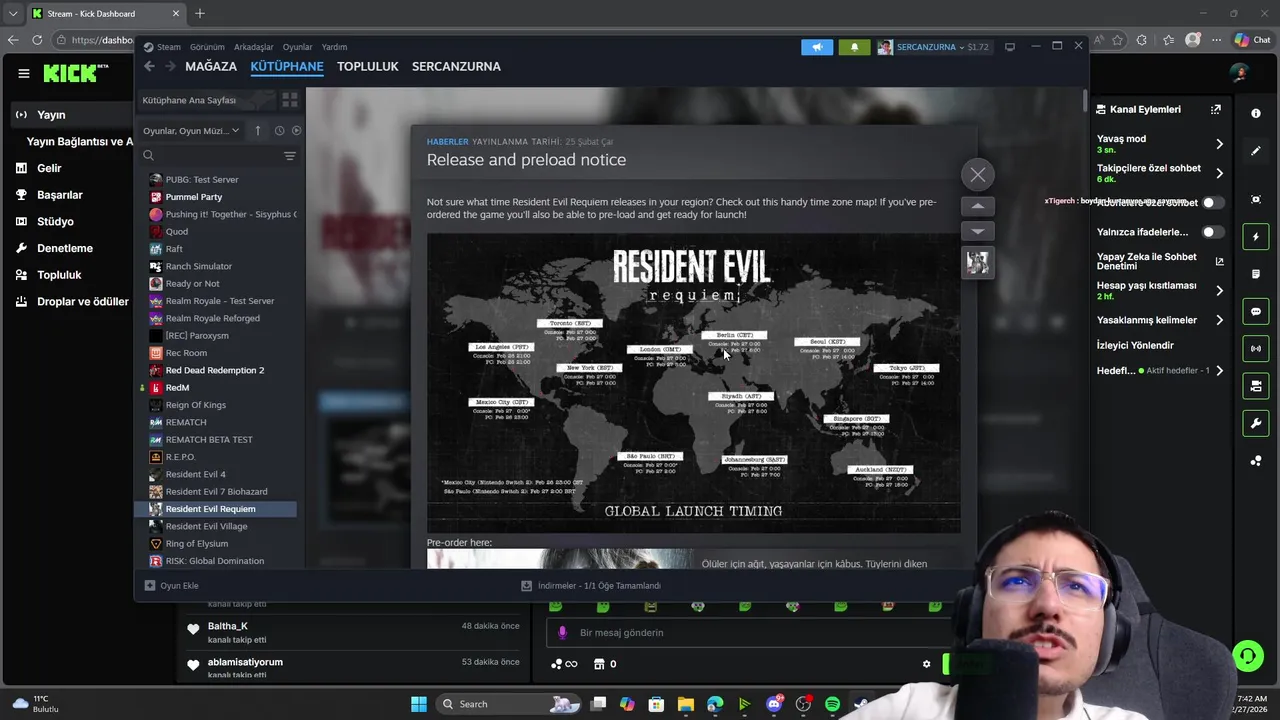
Task: Open File Explorer from taskbar
Action: pos(685,704)
